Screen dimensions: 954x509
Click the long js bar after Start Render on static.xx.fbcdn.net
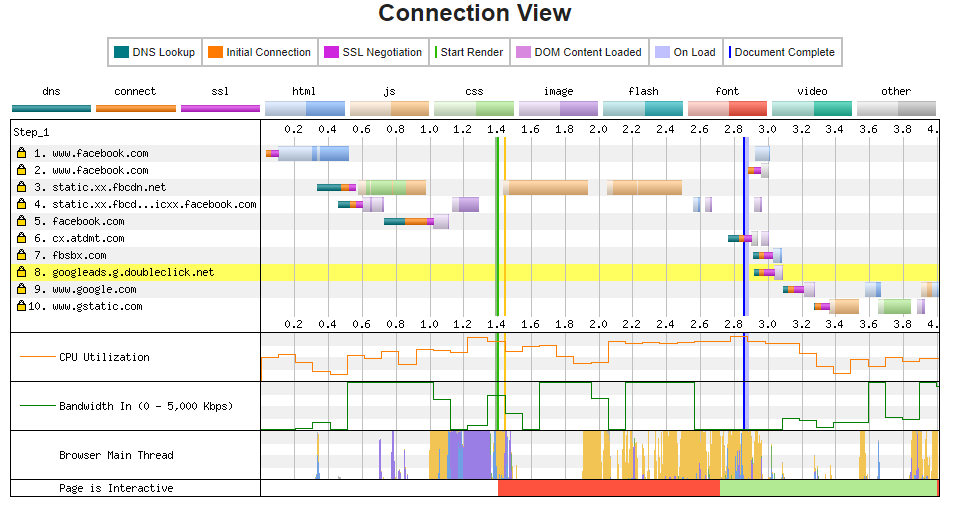click(x=546, y=187)
